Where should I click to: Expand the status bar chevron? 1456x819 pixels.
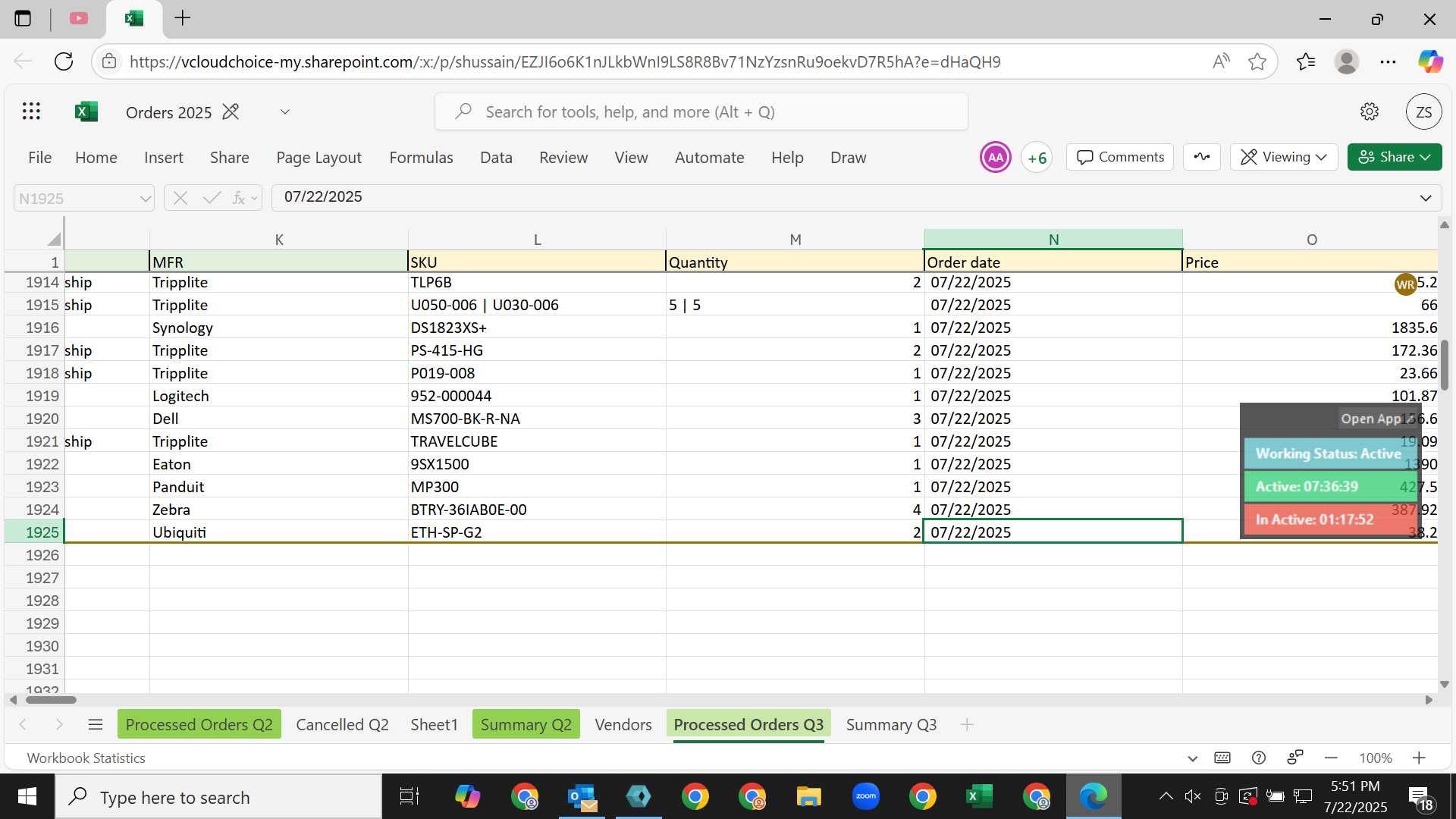[1192, 758]
